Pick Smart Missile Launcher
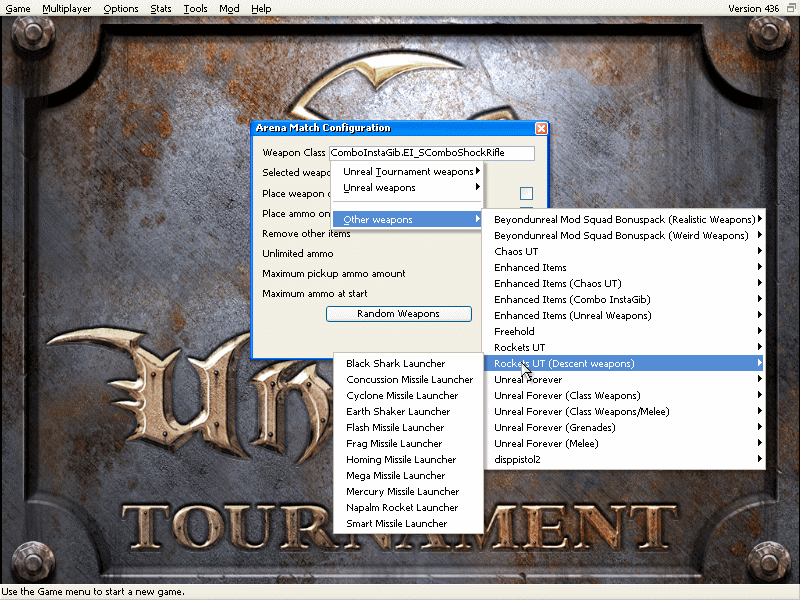 click(x=397, y=524)
